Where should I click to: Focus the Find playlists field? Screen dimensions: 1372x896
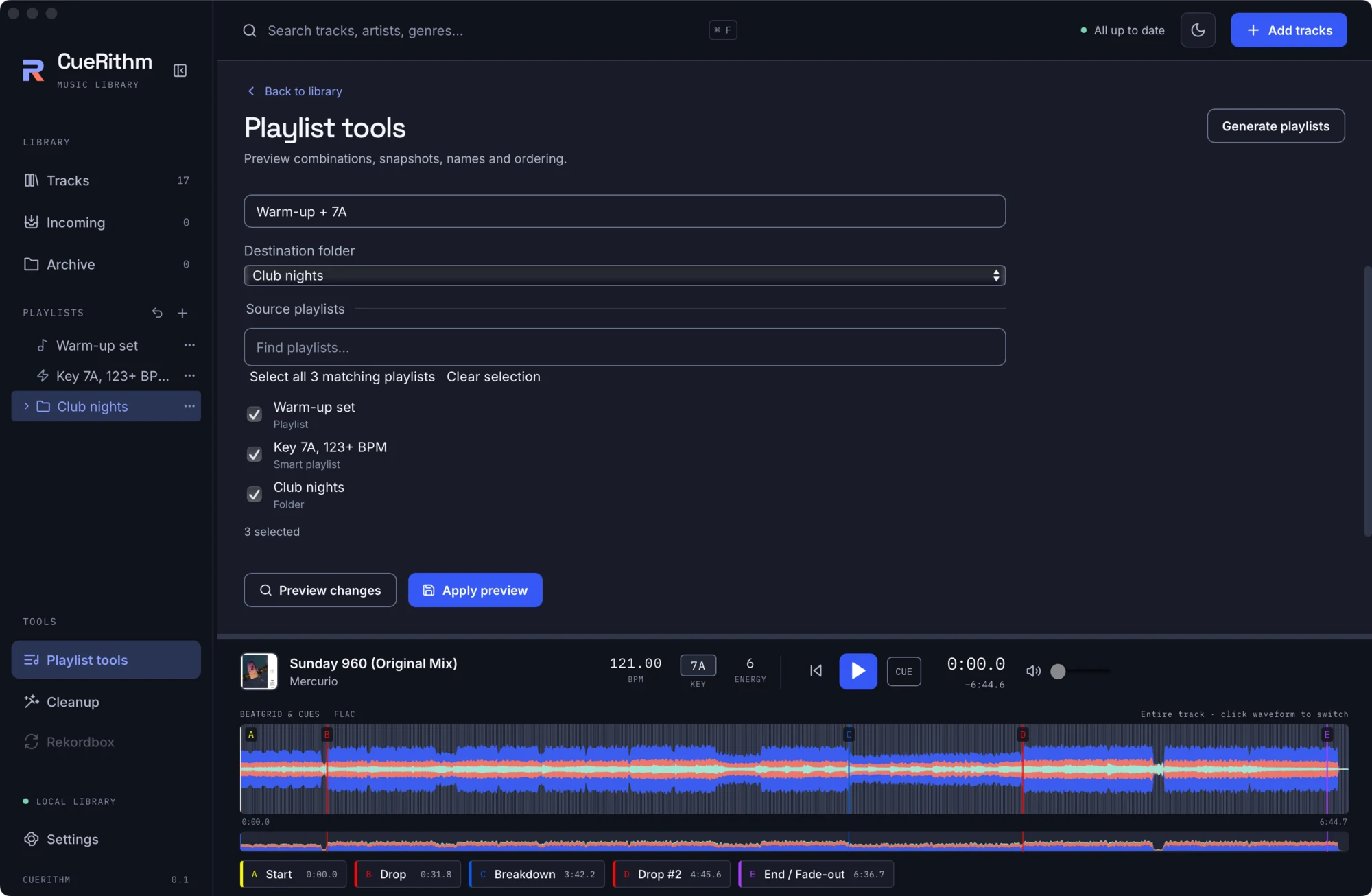point(625,347)
